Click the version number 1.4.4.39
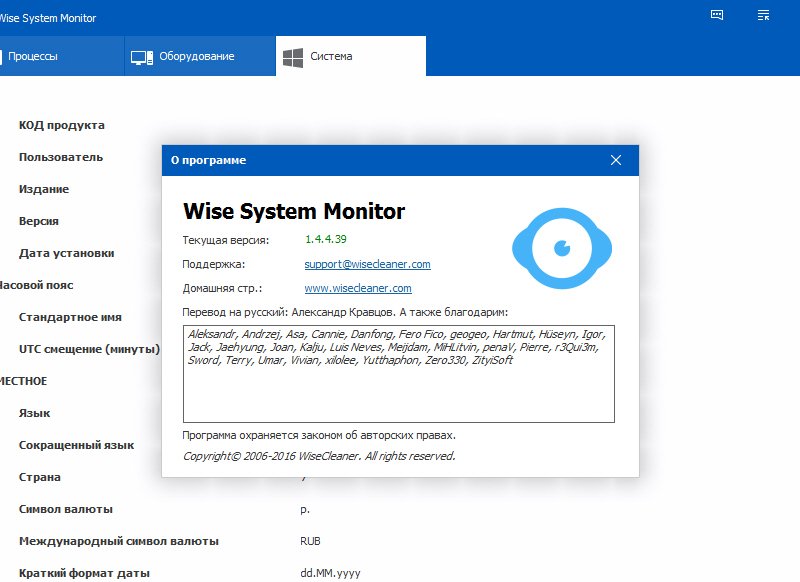The height and width of the screenshot is (582, 800). click(326, 239)
